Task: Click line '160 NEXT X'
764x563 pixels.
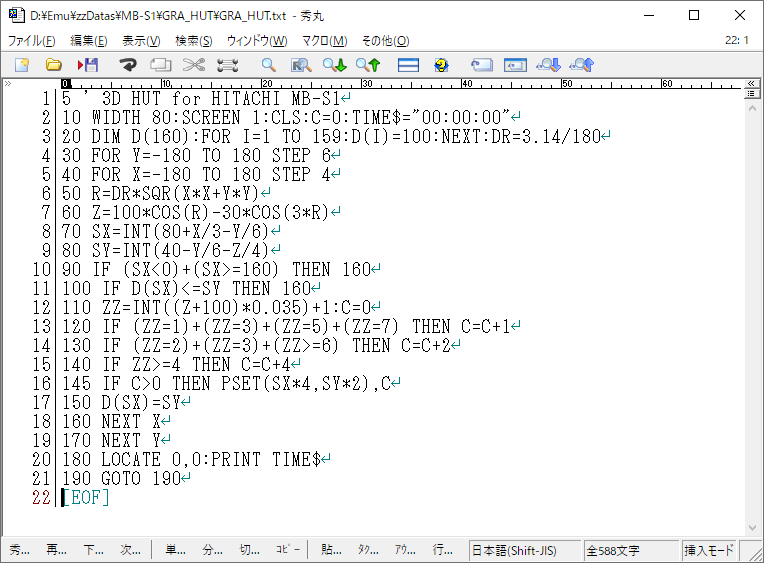Action: (112, 422)
